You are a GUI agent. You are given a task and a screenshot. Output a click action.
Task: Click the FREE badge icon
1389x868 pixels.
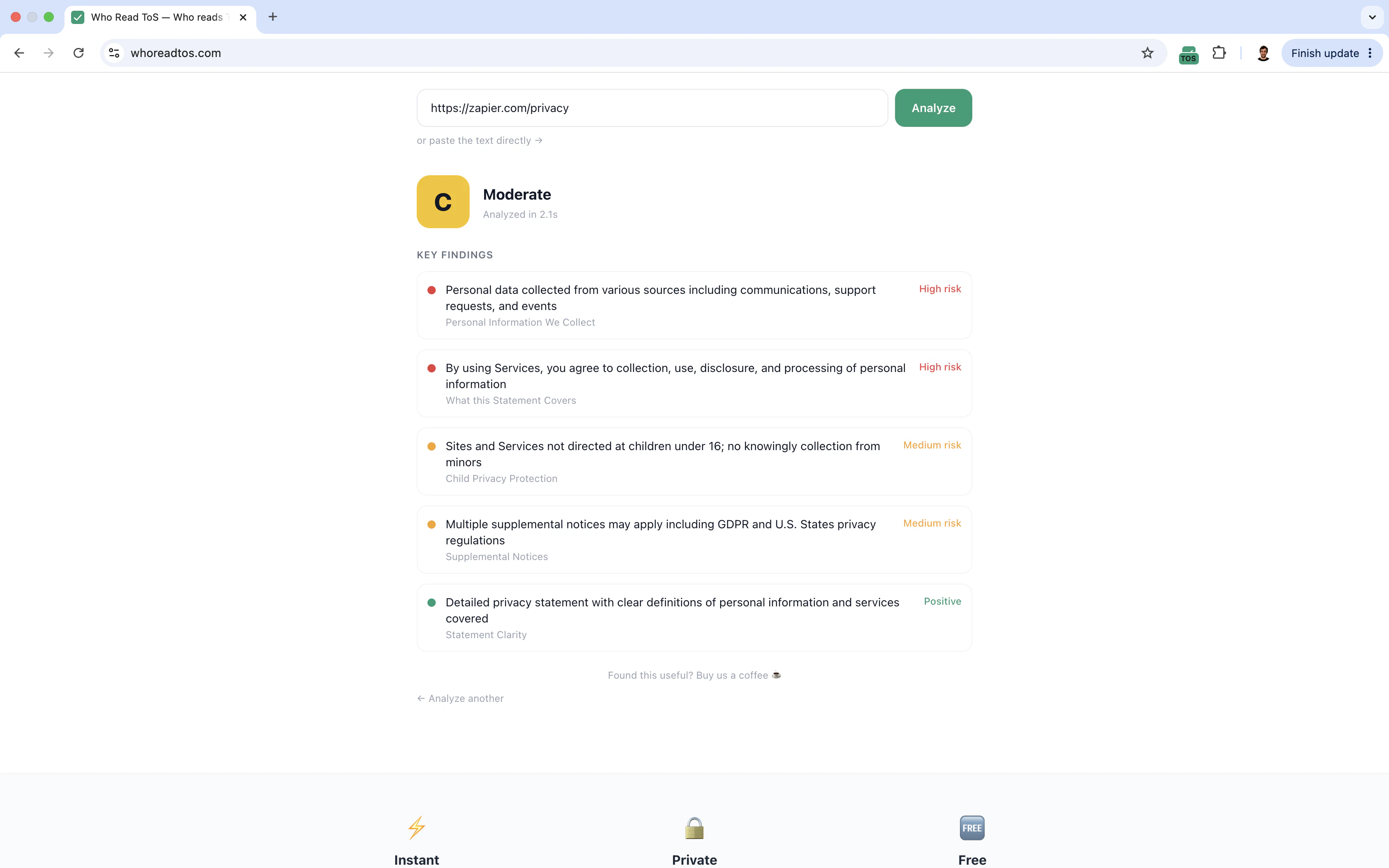972,827
